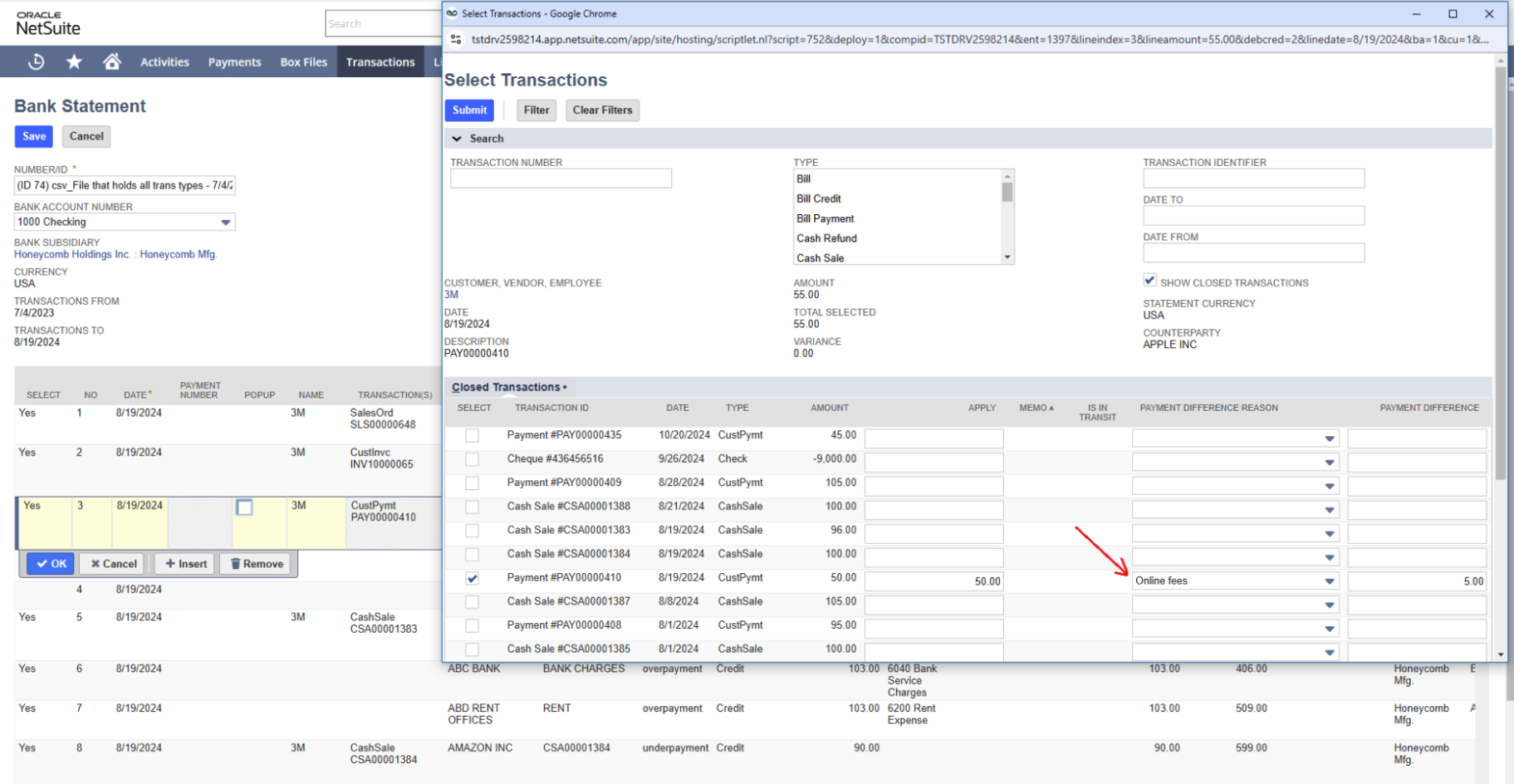Click the Date To field

coord(1253,216)
